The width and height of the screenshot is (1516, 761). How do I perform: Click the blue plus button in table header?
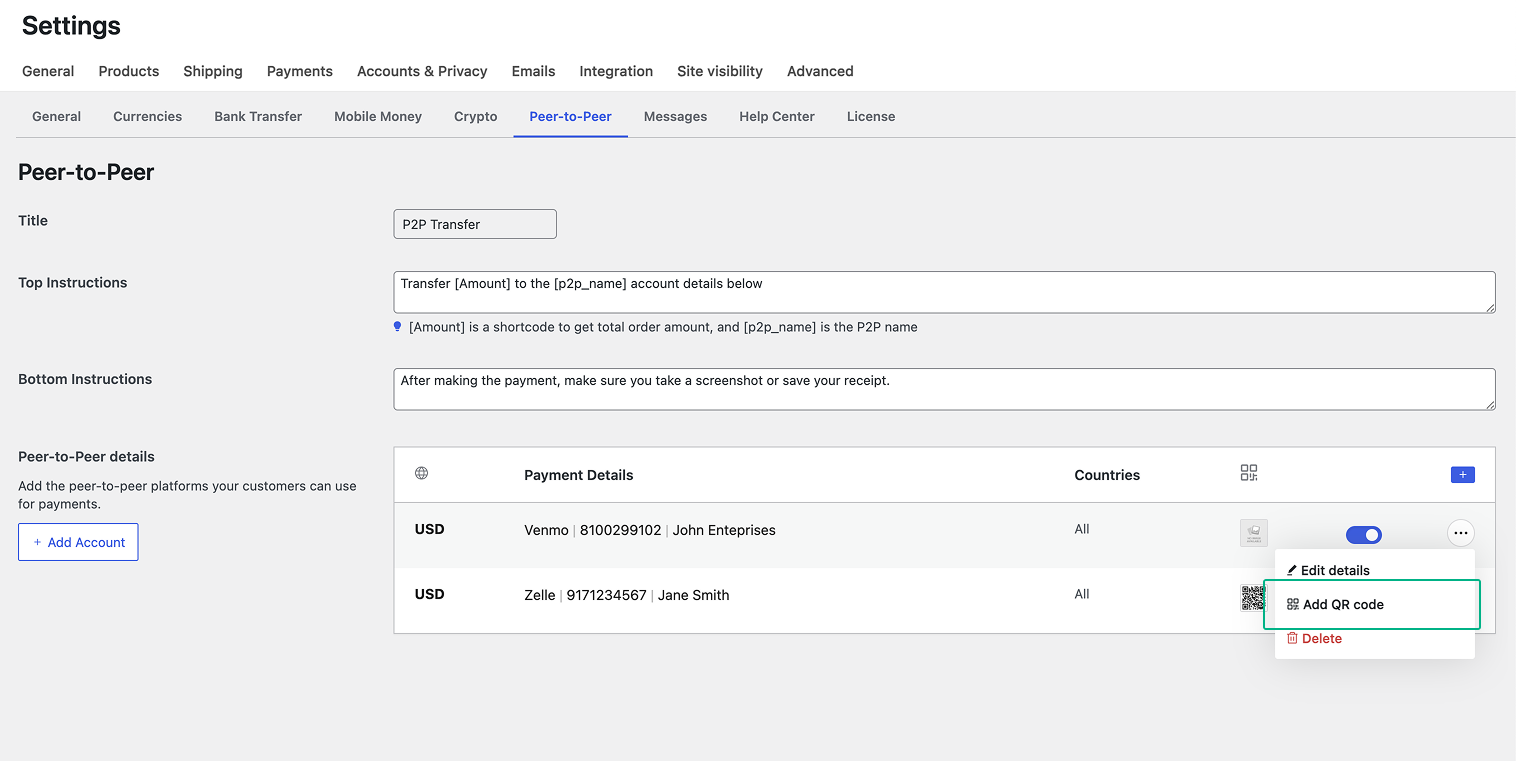[x=1462, y=475]
